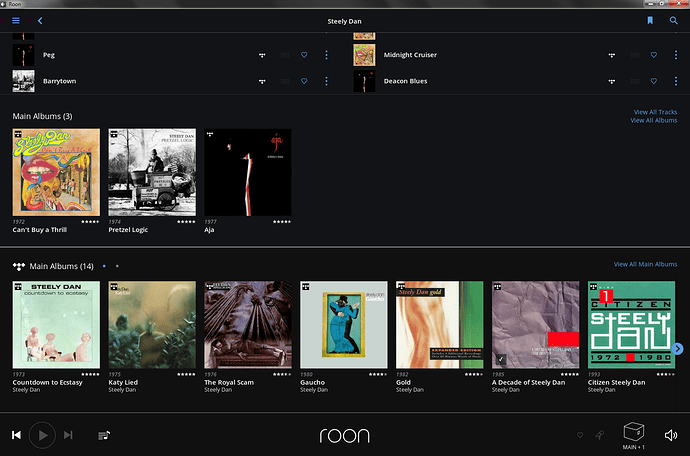Click Steely Dan artist link under Gaucho
Image resolution: width=690 pixels, height=456 pixels.
(x=314, y=390)
